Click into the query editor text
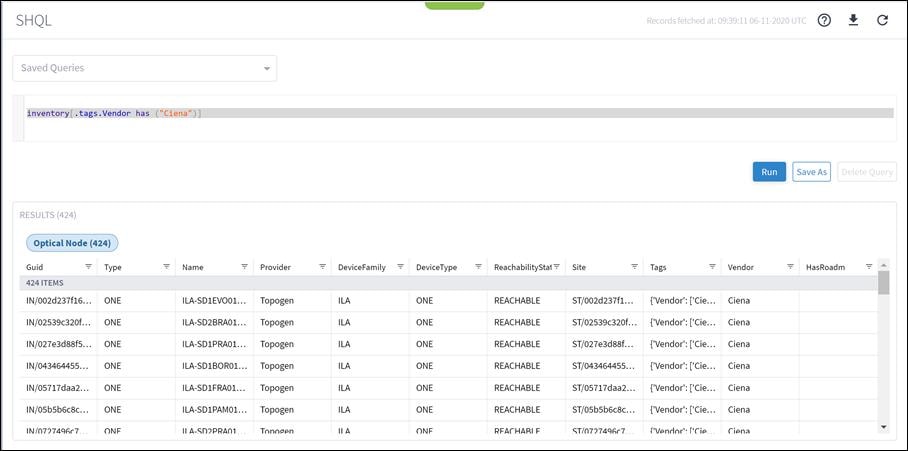The width and height of the screenshot is (908, 451). click(x=114, y=113)
